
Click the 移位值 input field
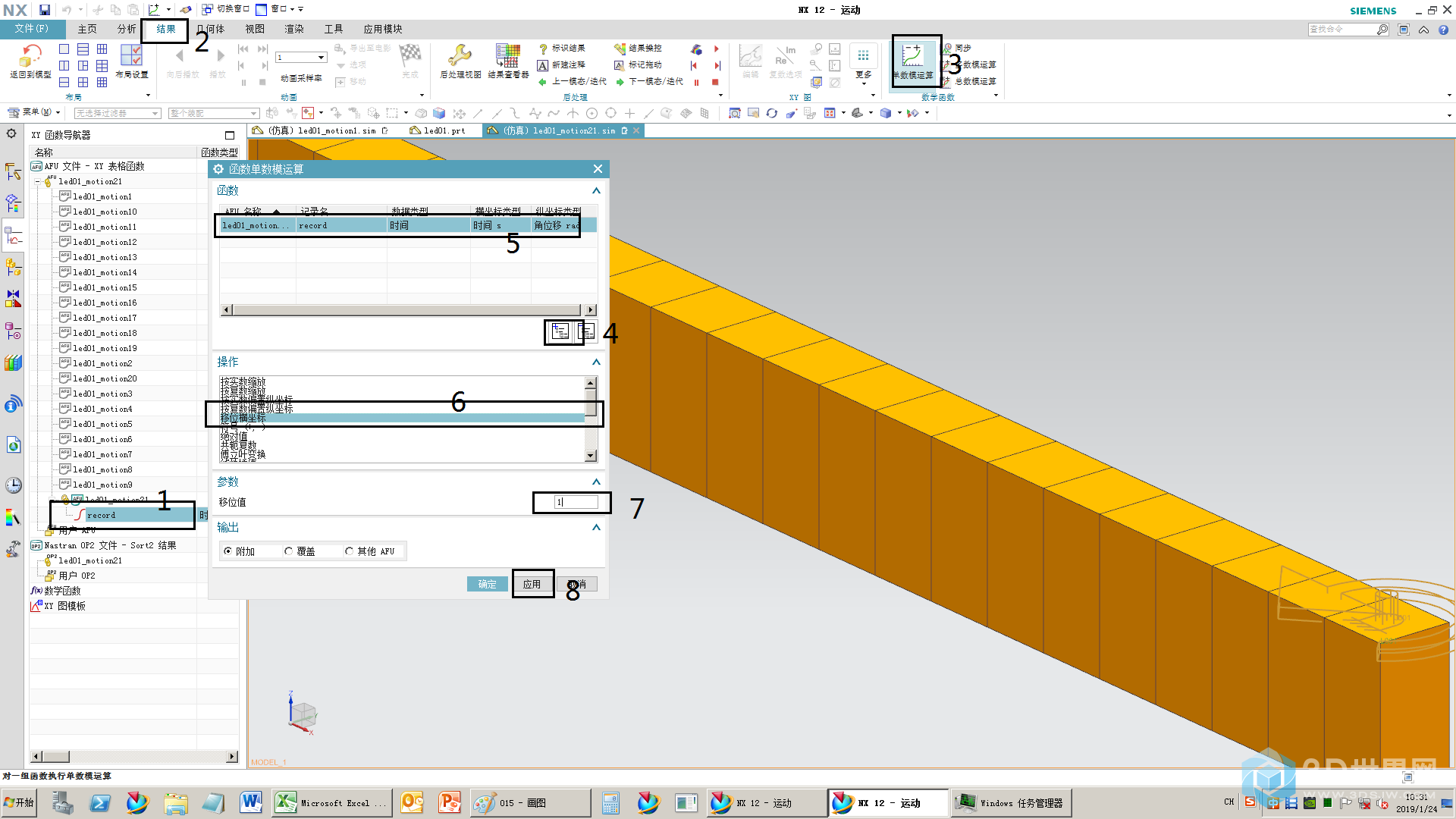click(x=576, y=502)
